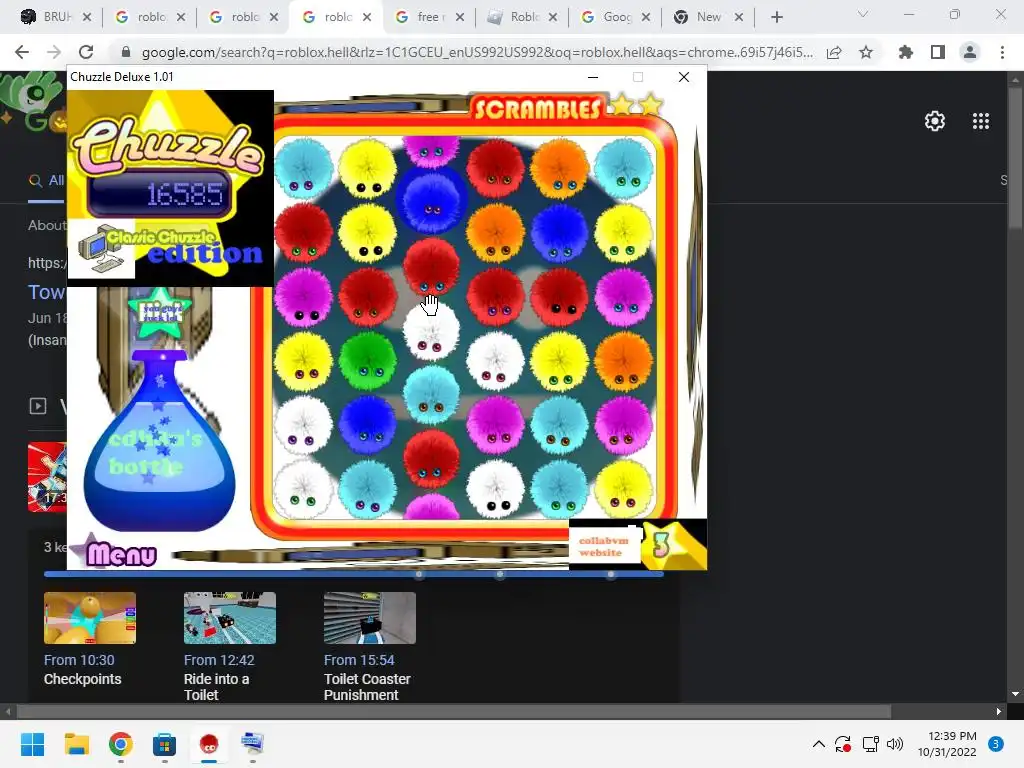
Task: Open Chrome side panel icon
Action: [938, 52]
